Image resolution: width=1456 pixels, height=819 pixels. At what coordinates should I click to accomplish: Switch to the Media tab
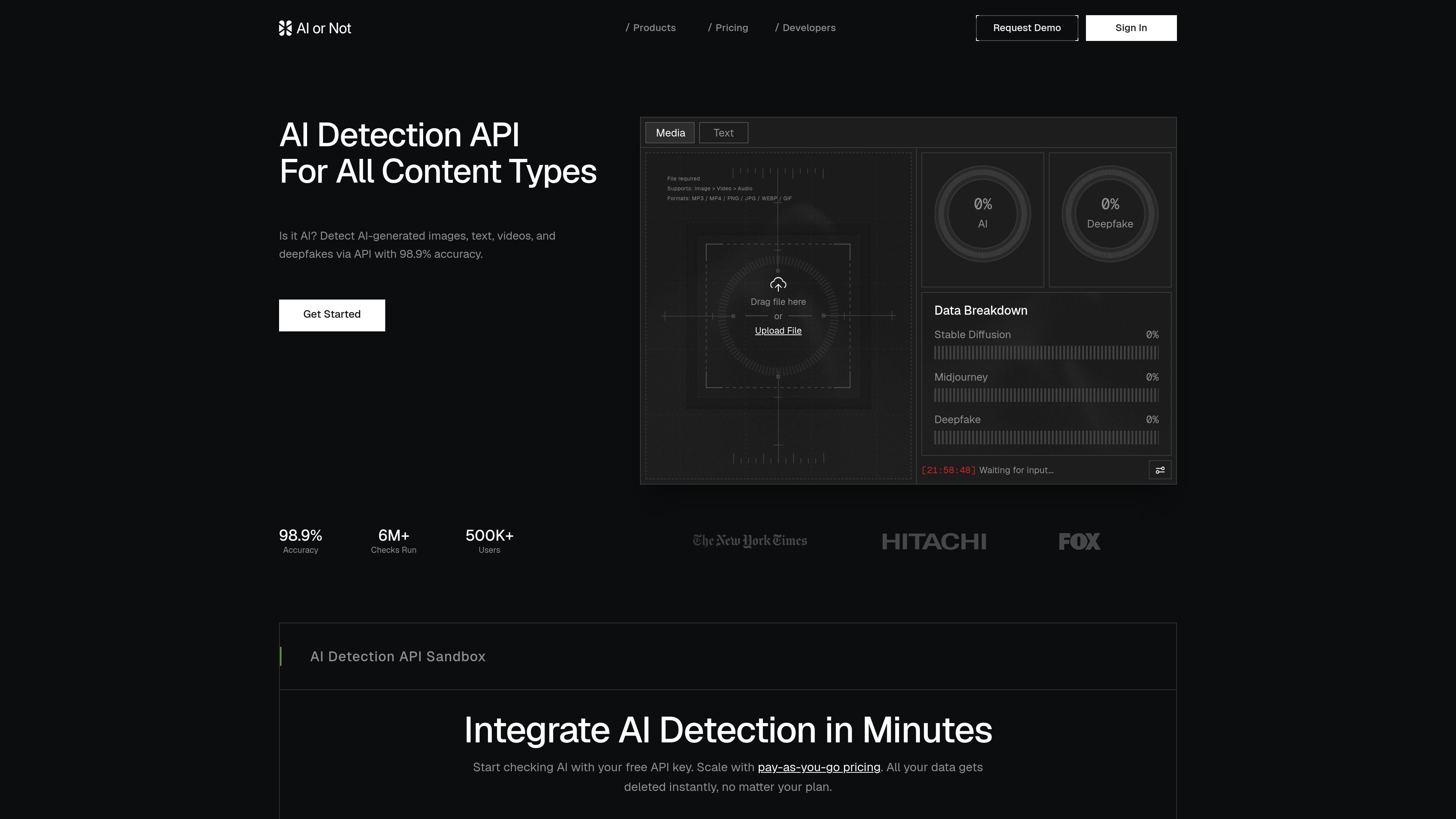[670, 133]
